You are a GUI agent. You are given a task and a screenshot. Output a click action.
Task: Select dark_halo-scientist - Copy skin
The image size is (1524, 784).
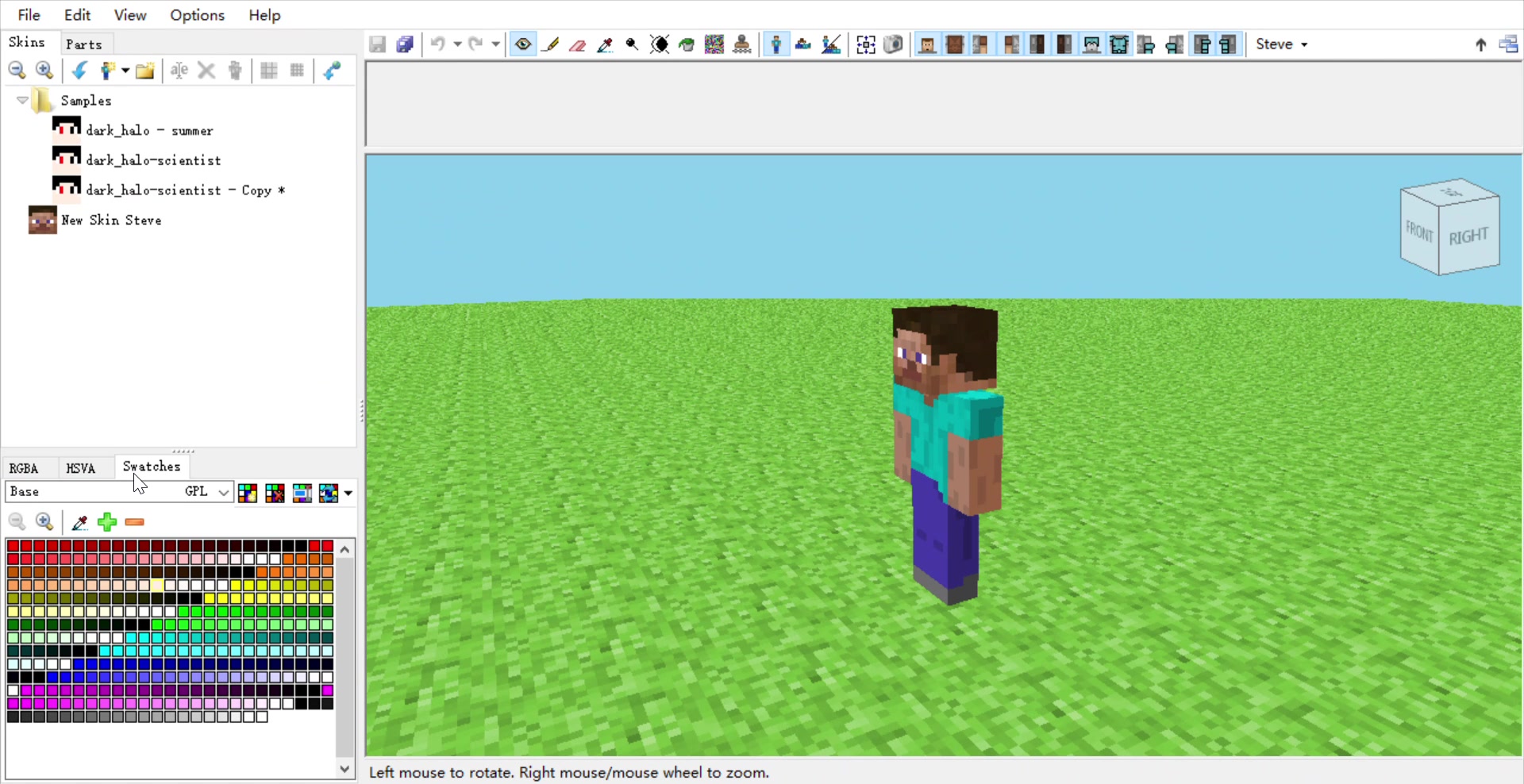click(x=185, y=190)
